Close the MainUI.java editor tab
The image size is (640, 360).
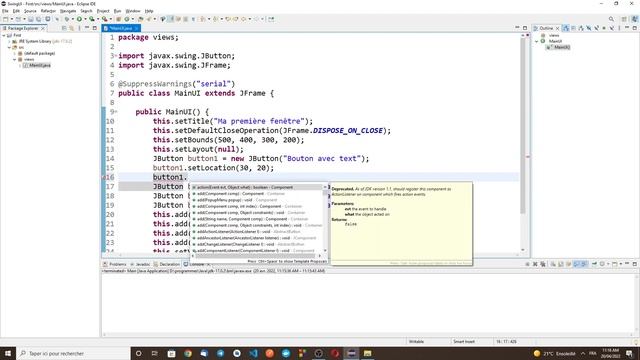[137, 28]
